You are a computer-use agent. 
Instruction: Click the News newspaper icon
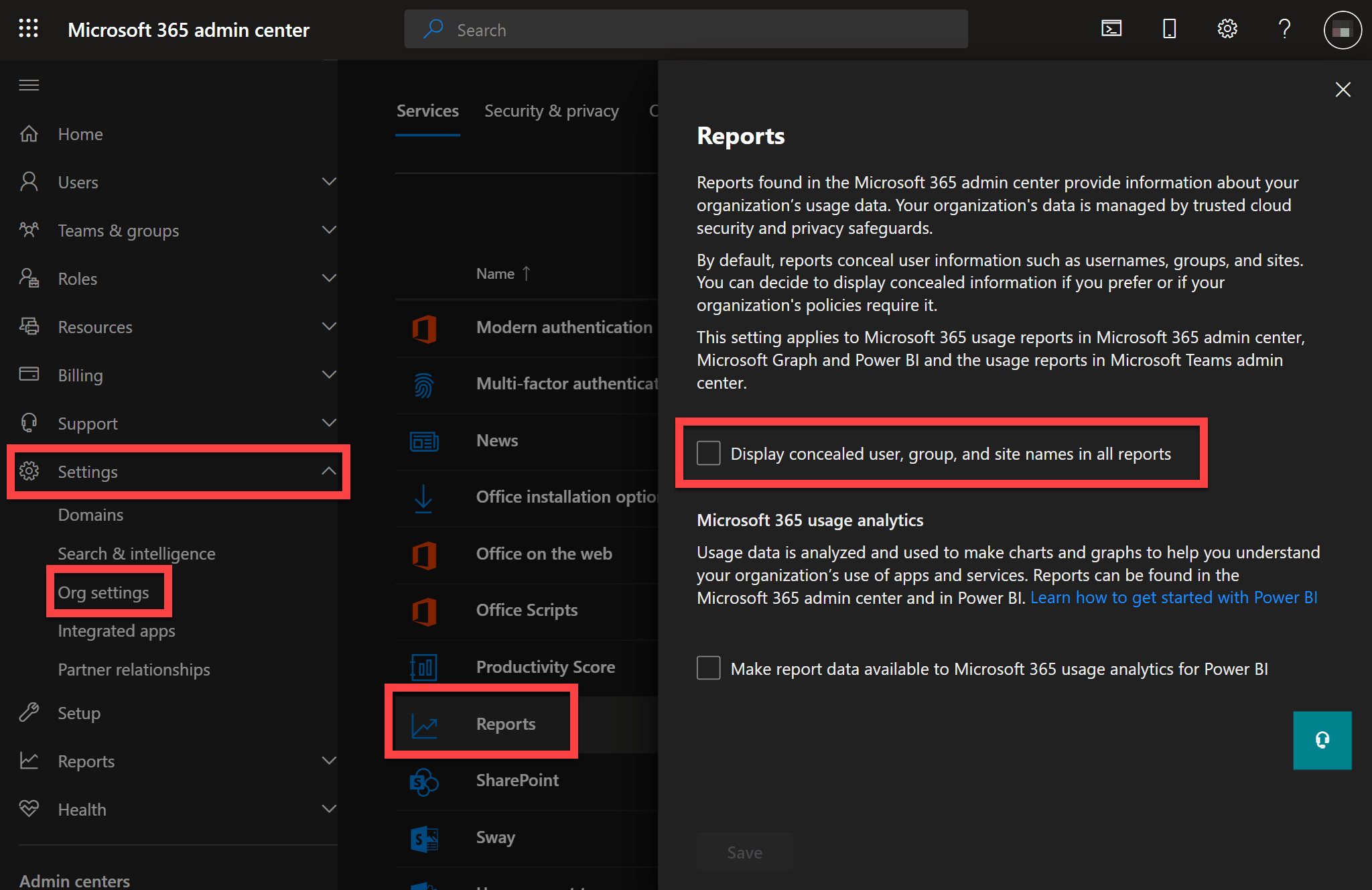[x=424, y=442]
